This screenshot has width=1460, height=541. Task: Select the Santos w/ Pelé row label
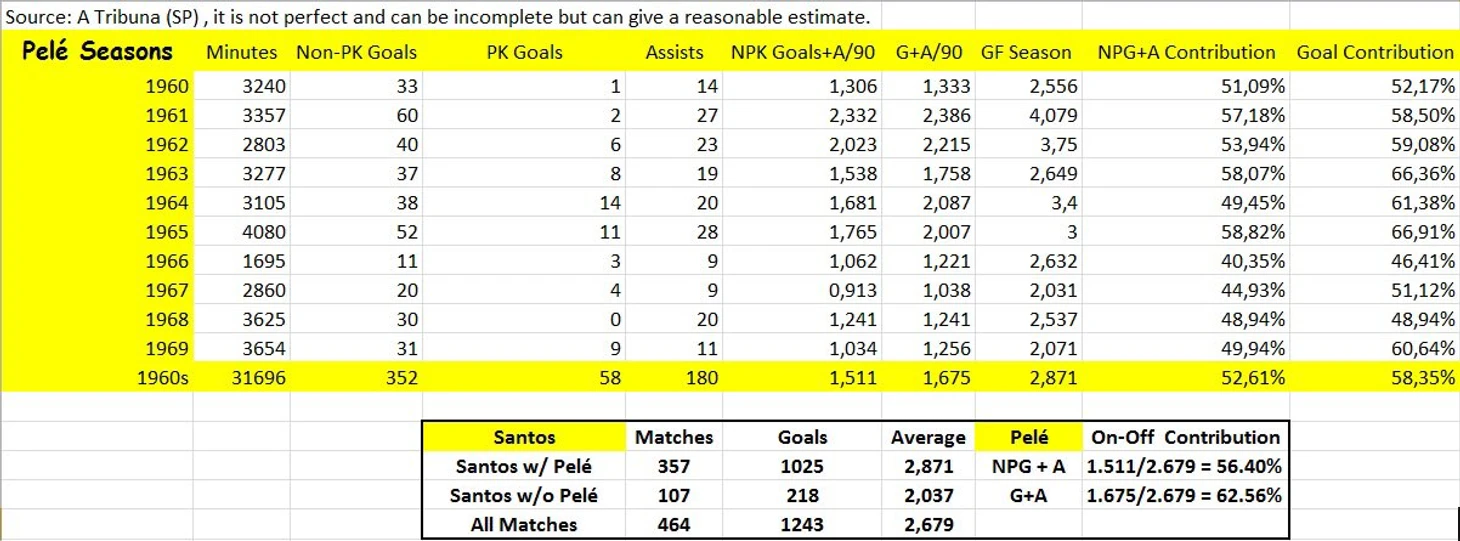click(523, 466)
